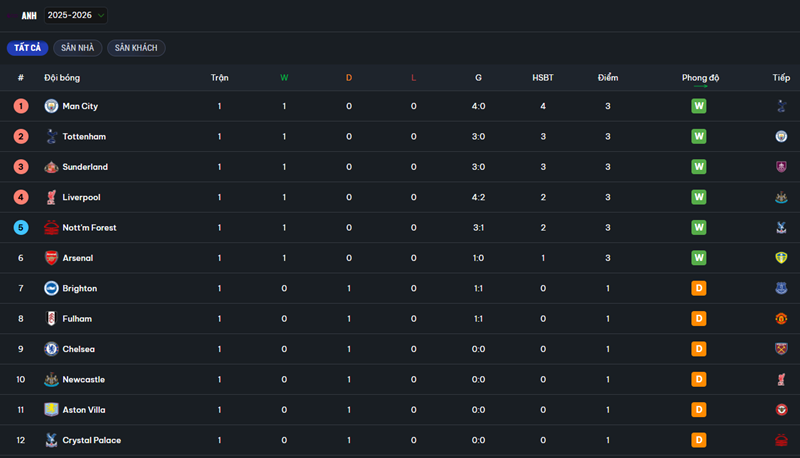Click the D form badge for Crystal Palace

(698, 440)
